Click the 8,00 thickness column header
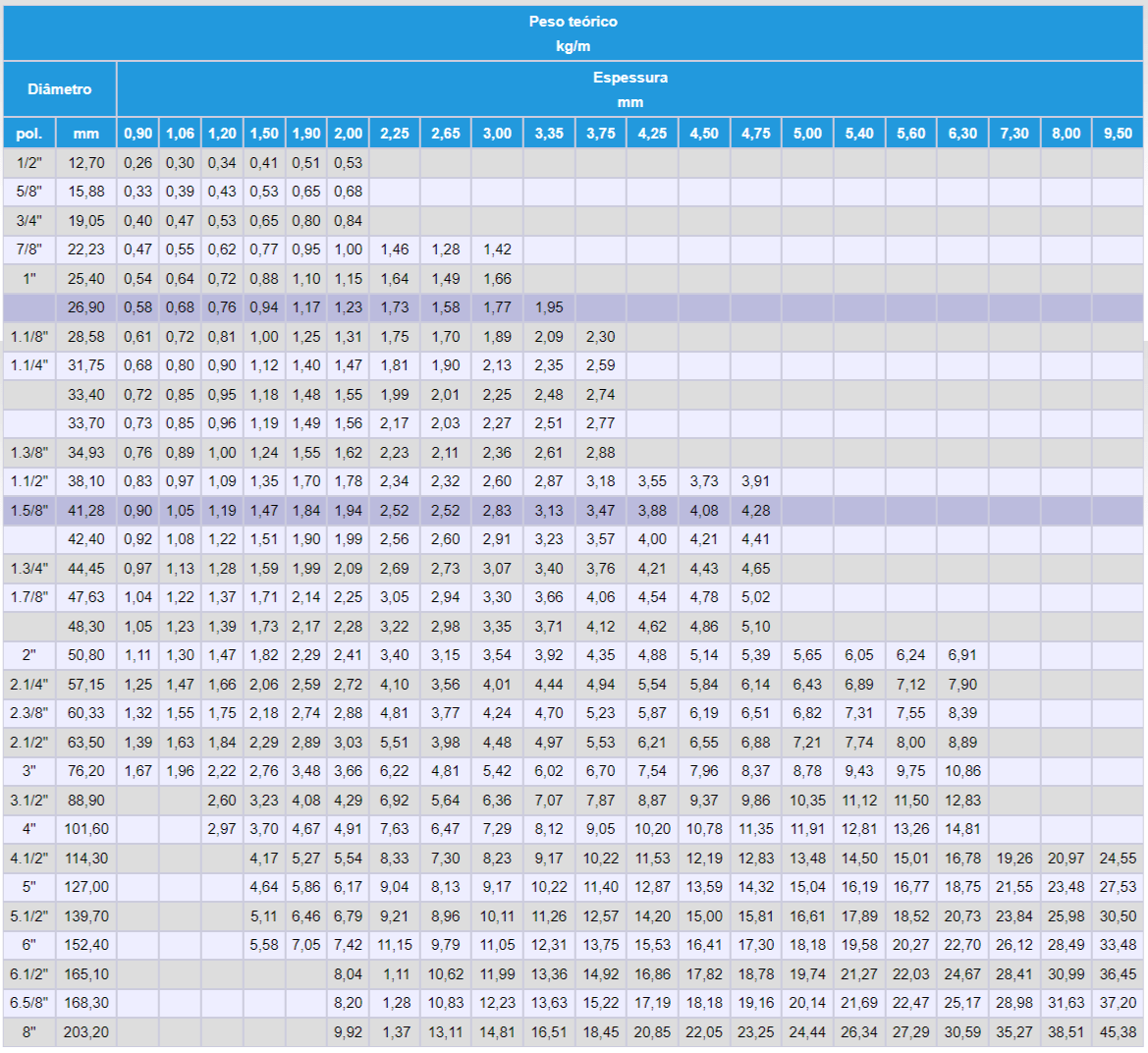Viewport: 1148px width, 1053px height. pyautogui.click(x=1066, y=134)
